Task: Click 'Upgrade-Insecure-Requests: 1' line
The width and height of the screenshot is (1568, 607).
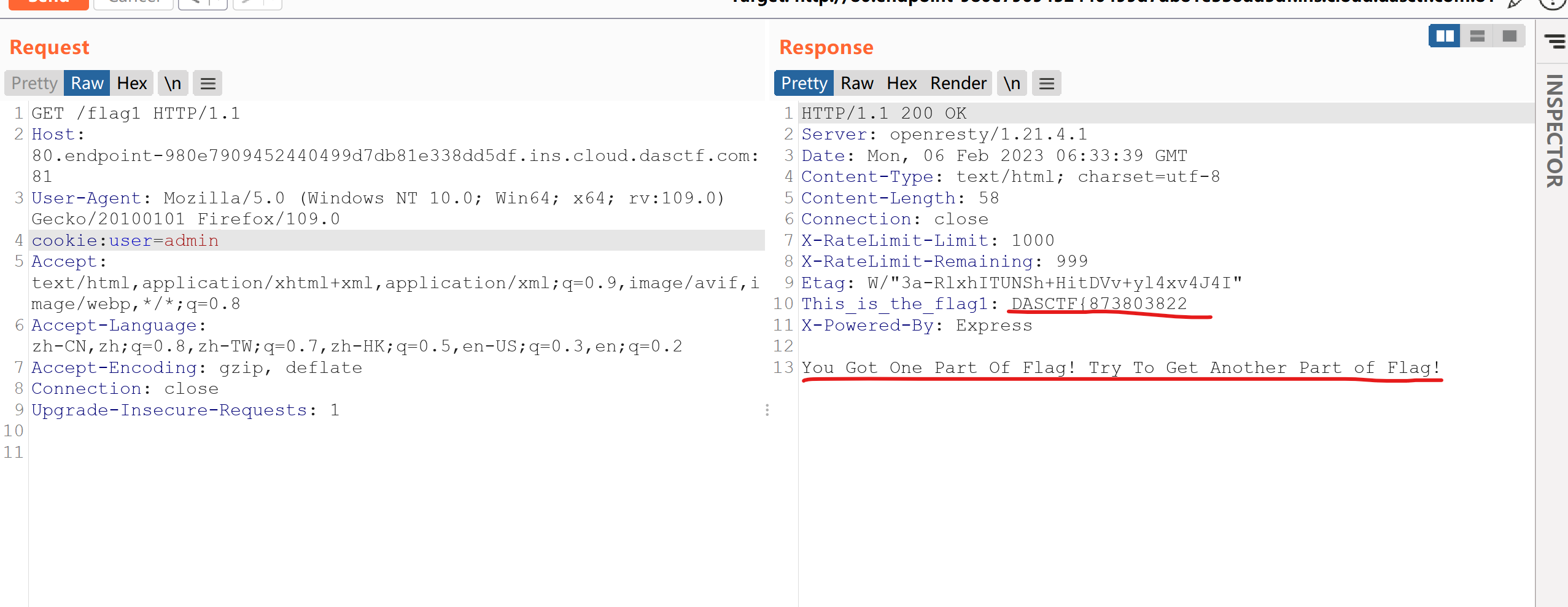Action: coord(185,410)
